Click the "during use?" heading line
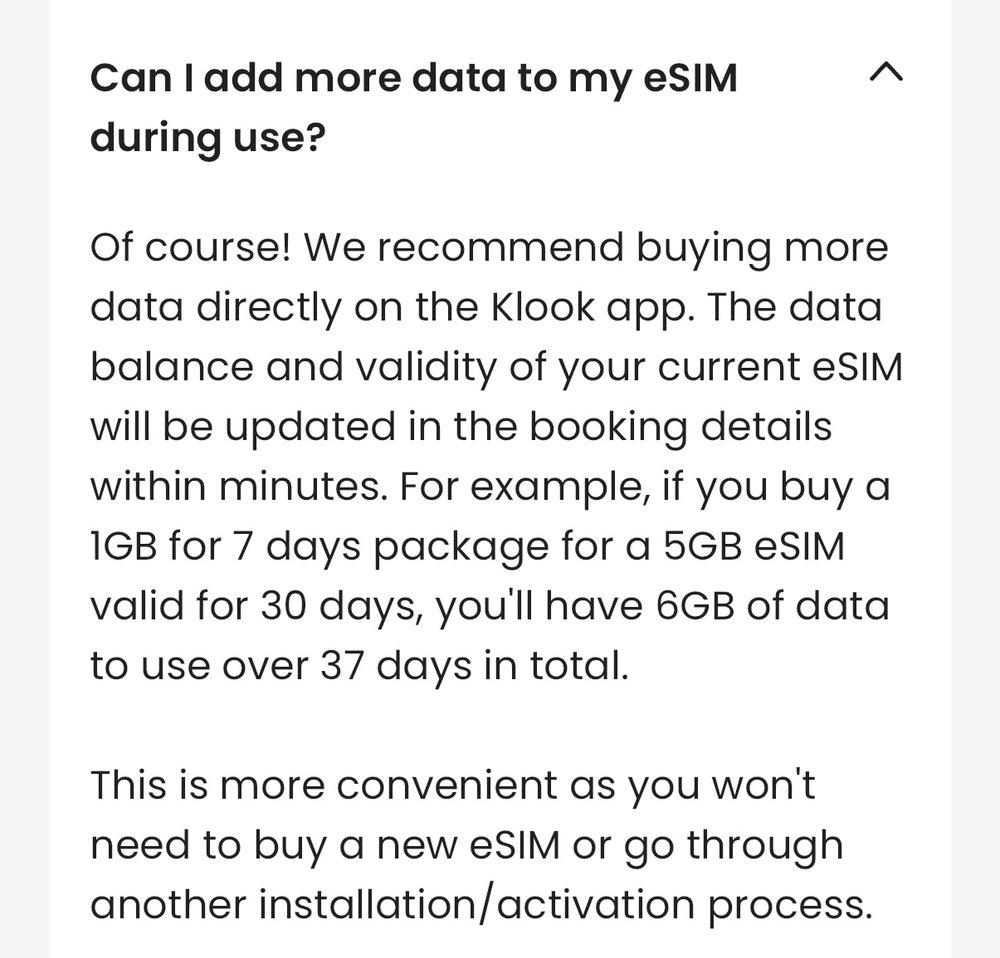The height and width of the screenshot is (958, 1000). point(207,138)
